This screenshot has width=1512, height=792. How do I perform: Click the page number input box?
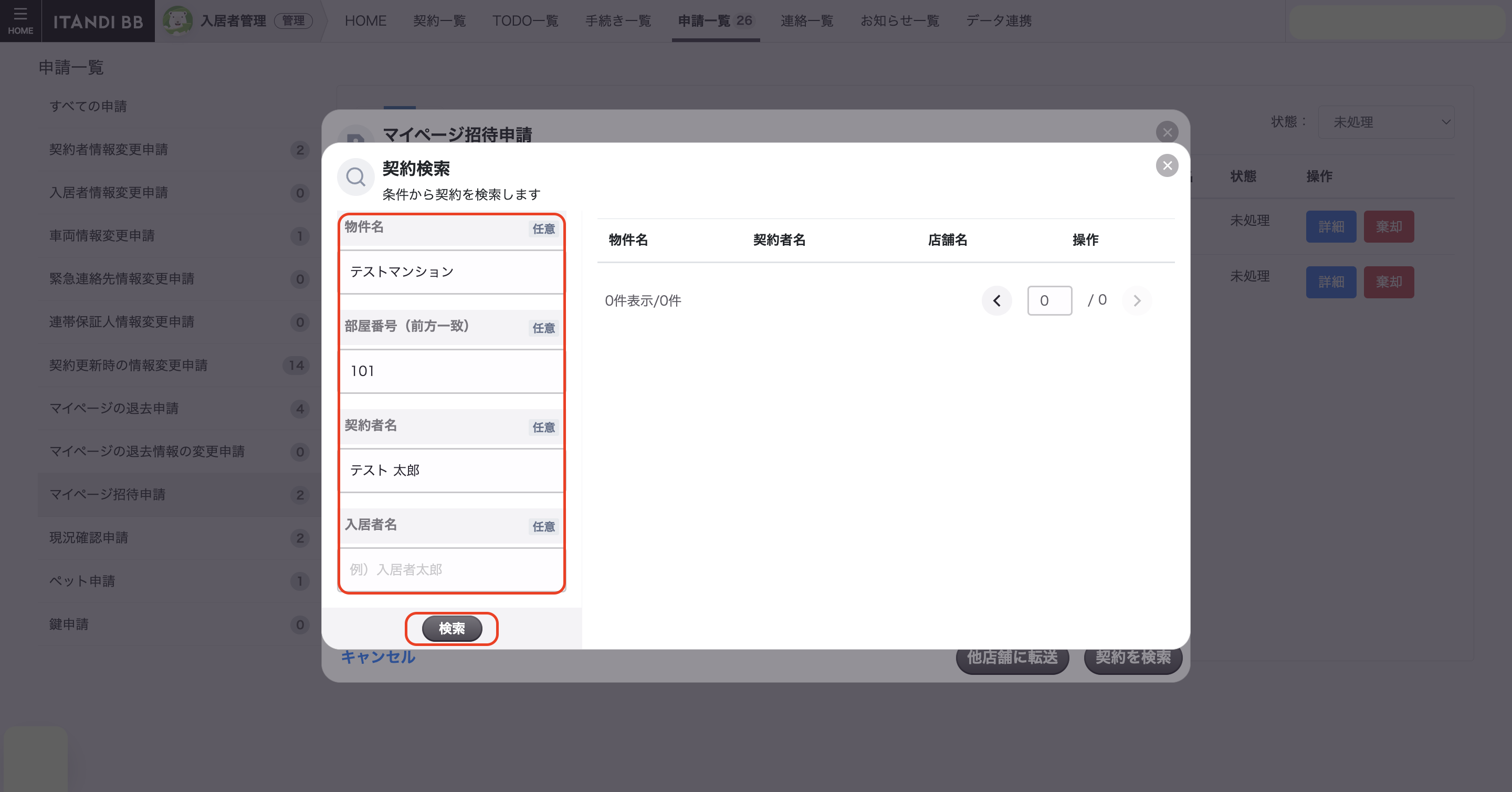[x=1049, y=300]
